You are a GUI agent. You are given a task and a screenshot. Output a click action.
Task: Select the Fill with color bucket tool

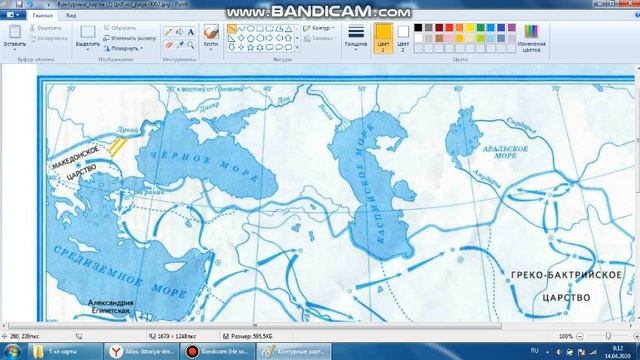pos(180,32)
